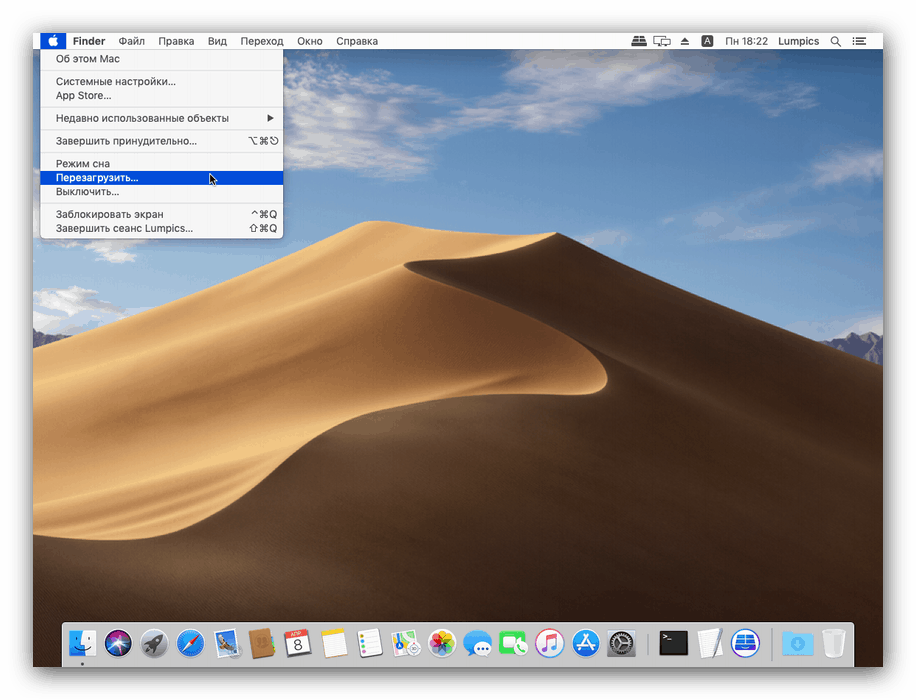Open the Lumpics user menu

[x=798, y=41]
